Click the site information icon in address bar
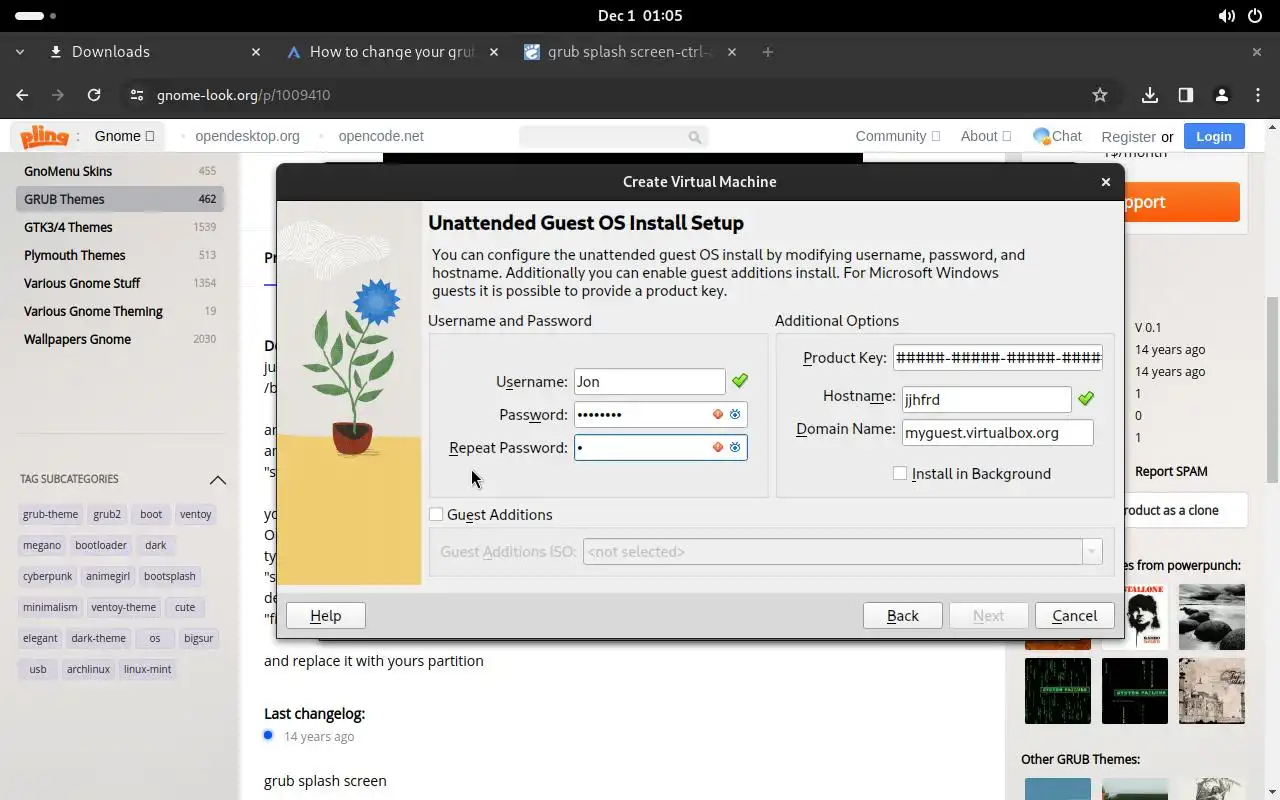The height and width of the screenshot is (800, 1280). pos(137,95)
